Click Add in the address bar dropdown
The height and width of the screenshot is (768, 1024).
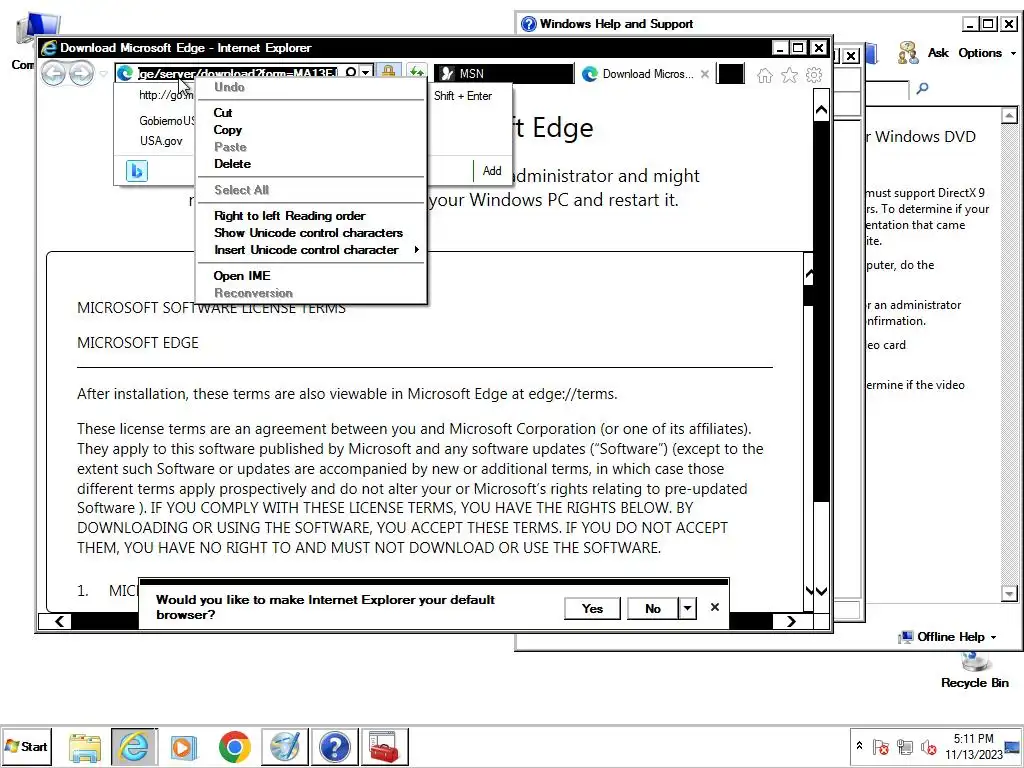click(492, 170)
